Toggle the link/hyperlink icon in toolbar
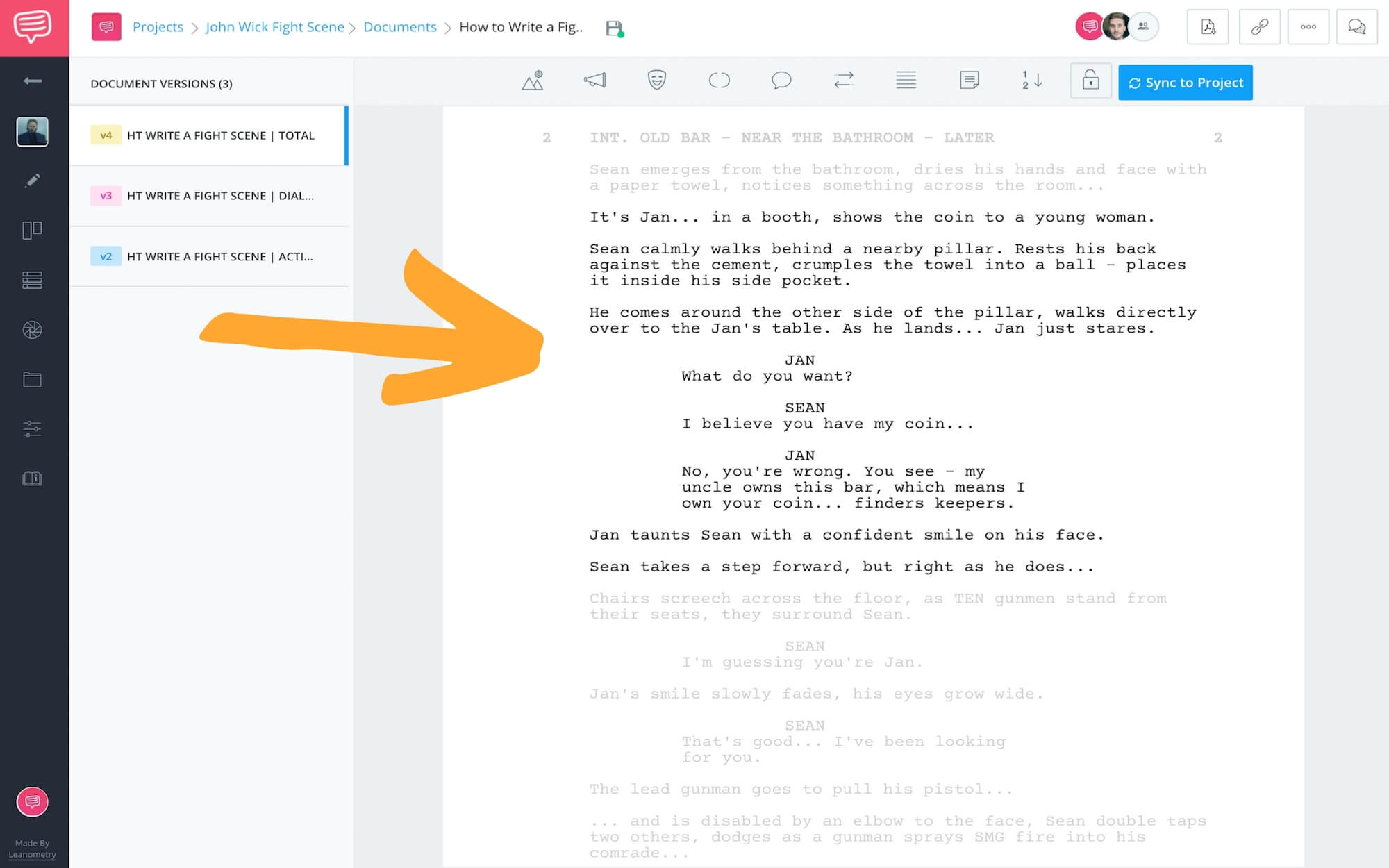This screenshot has width=1389, height=868. (x=1258, y=27)
